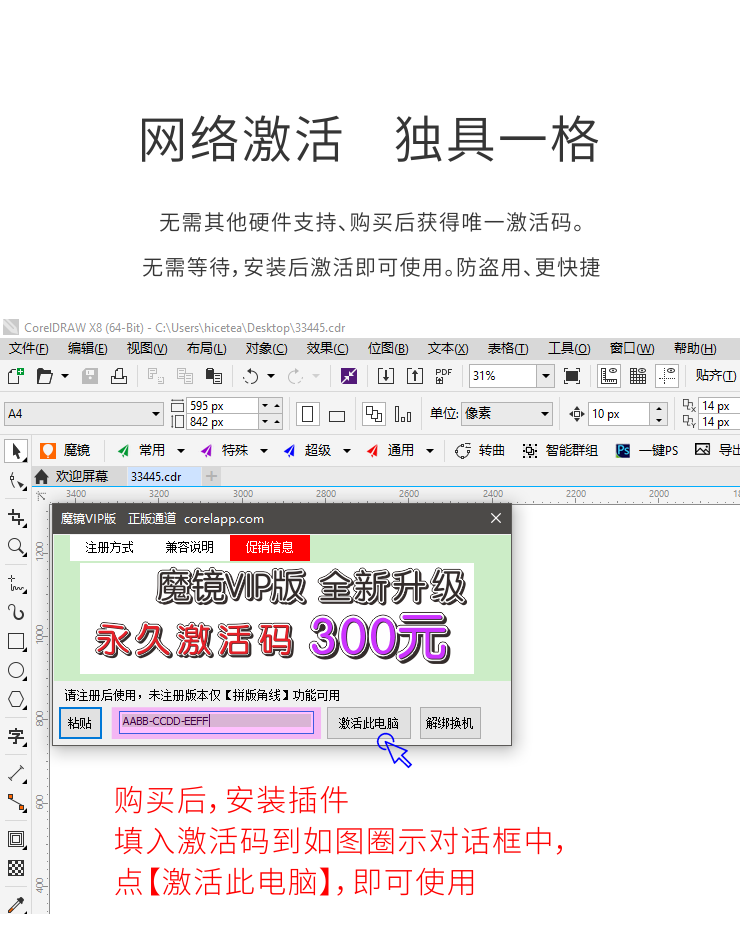Click the current page layout icon
The image size is (740, 927).
(x=403, y=414)
